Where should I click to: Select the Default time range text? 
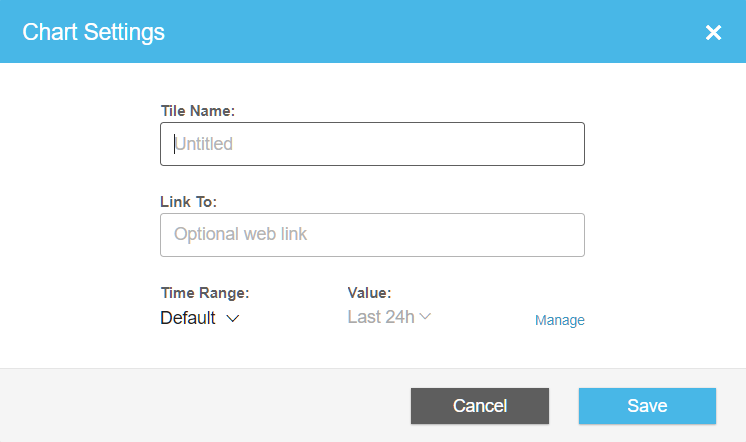188,318
